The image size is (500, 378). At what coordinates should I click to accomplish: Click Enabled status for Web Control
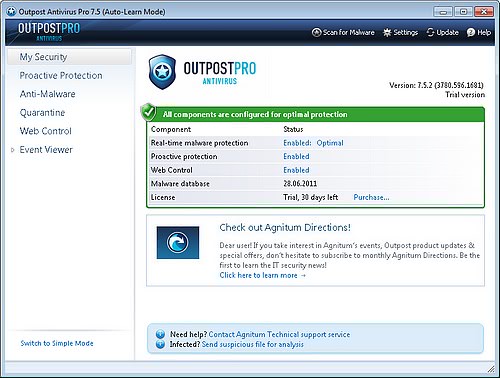[296, 170]
